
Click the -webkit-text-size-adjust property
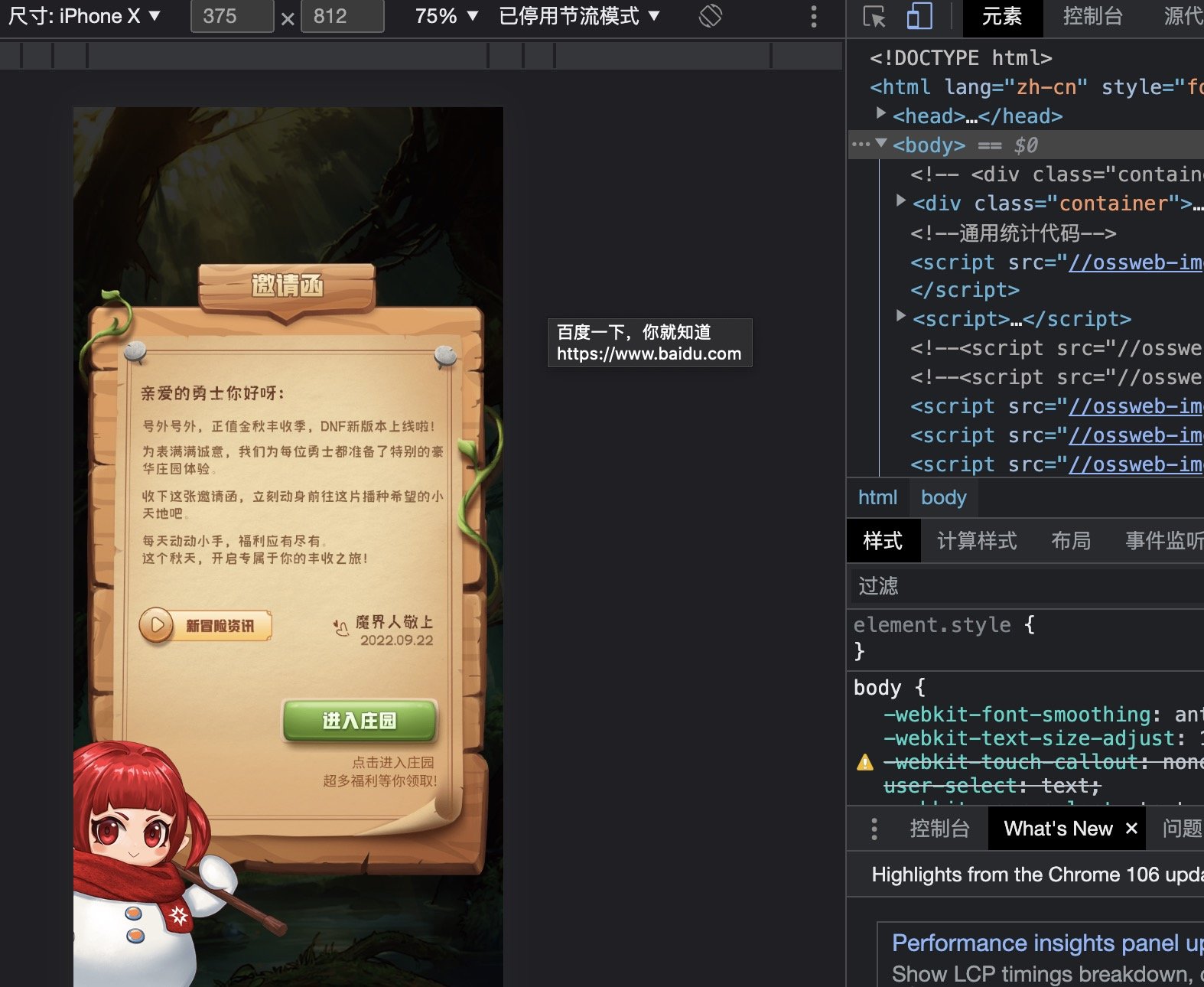click(x=1029, y=738)
